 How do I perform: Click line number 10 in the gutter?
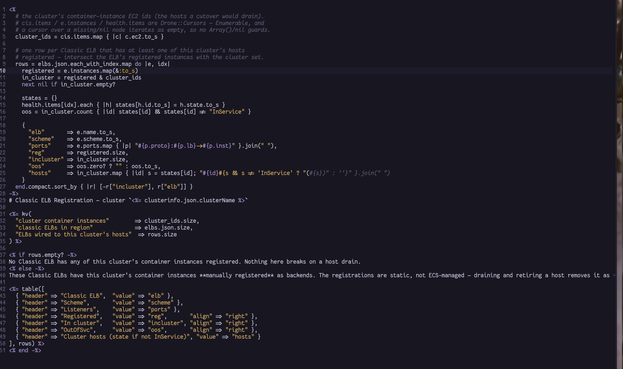(3, 71)
